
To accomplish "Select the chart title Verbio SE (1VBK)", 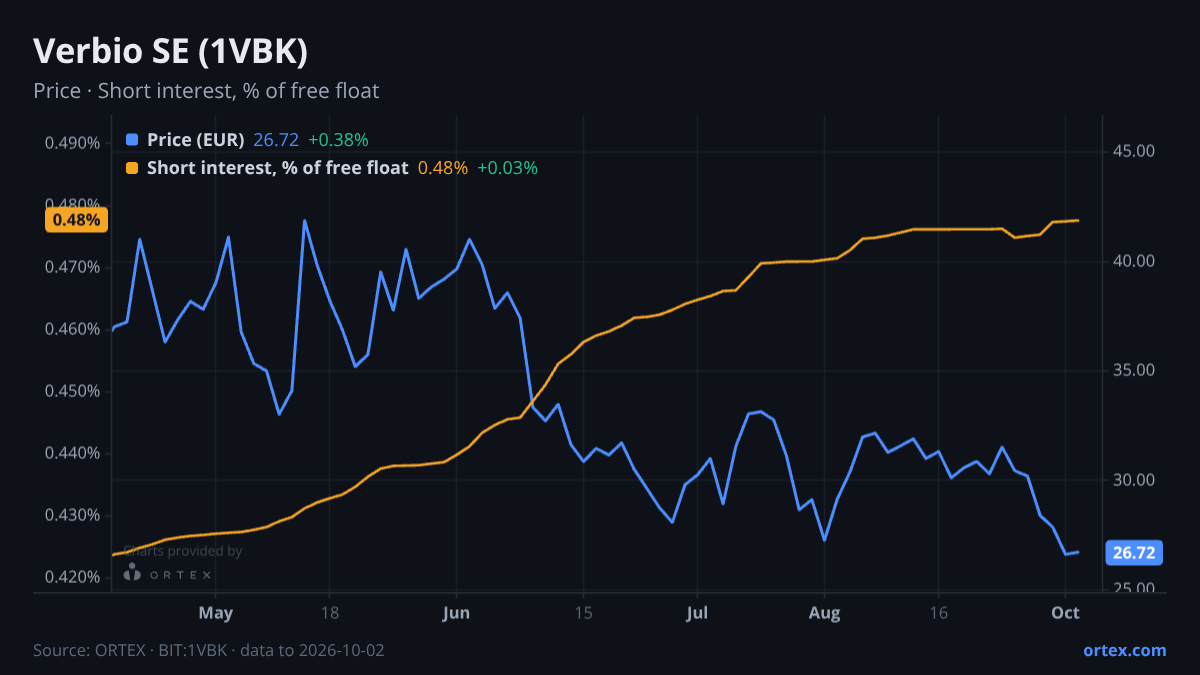I will click(170, 52).
